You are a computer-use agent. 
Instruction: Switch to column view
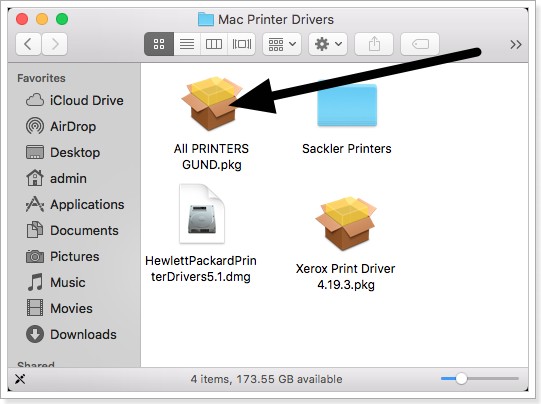point(214,44)
